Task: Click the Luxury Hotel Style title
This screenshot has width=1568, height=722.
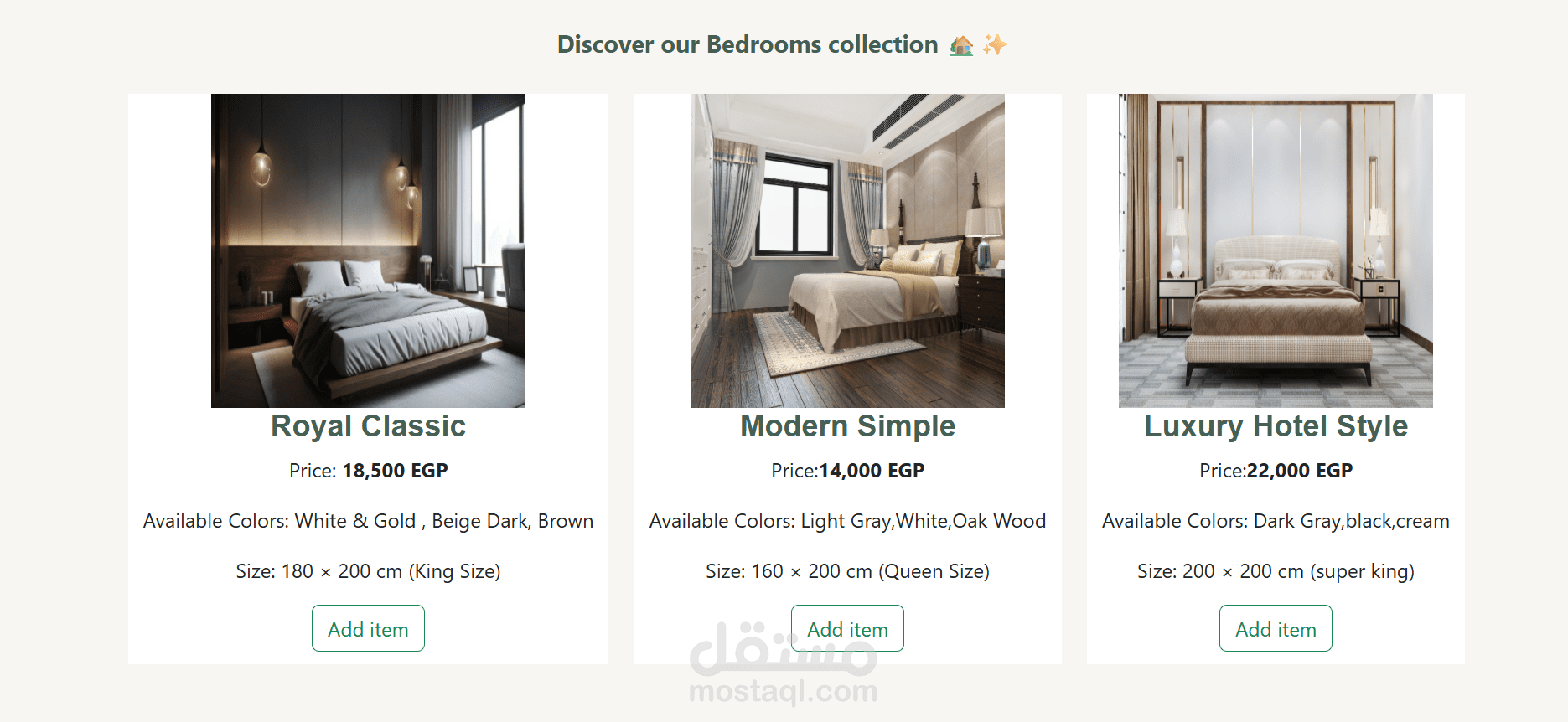Action: 1276,426
